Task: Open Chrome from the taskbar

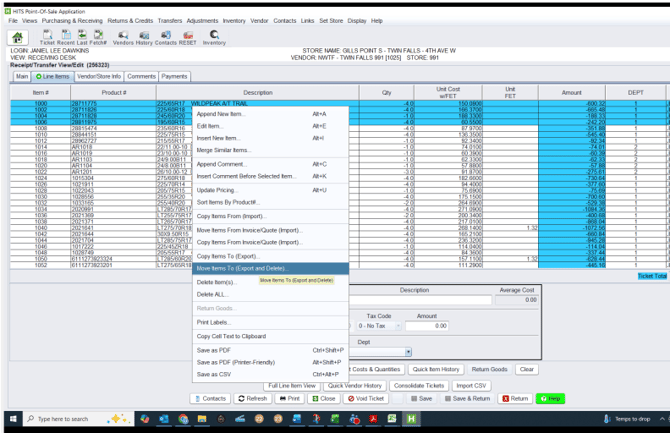Action: (183, 419)
